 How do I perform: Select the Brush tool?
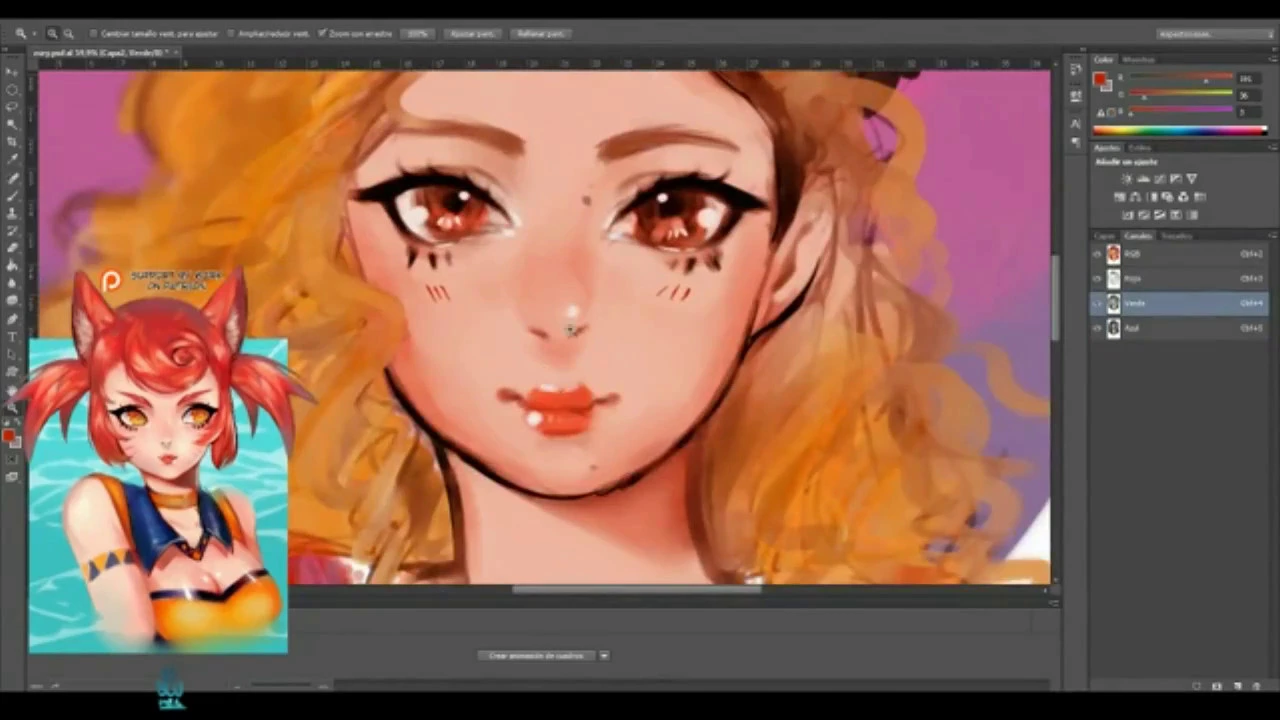pos(12,196)
